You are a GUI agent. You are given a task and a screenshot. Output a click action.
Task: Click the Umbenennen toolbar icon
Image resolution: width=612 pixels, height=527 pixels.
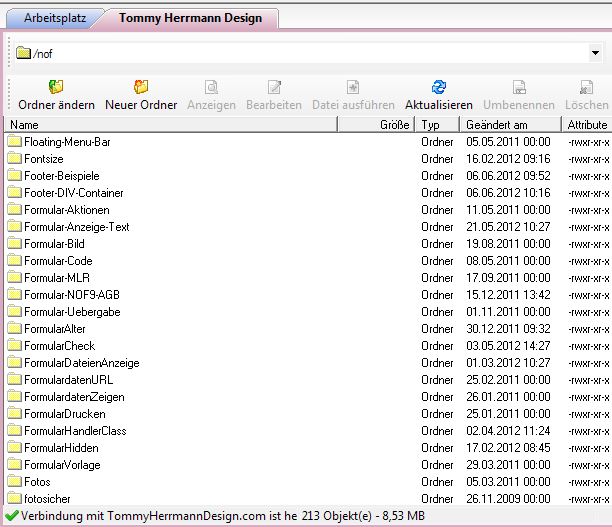[x=518, y=88]
